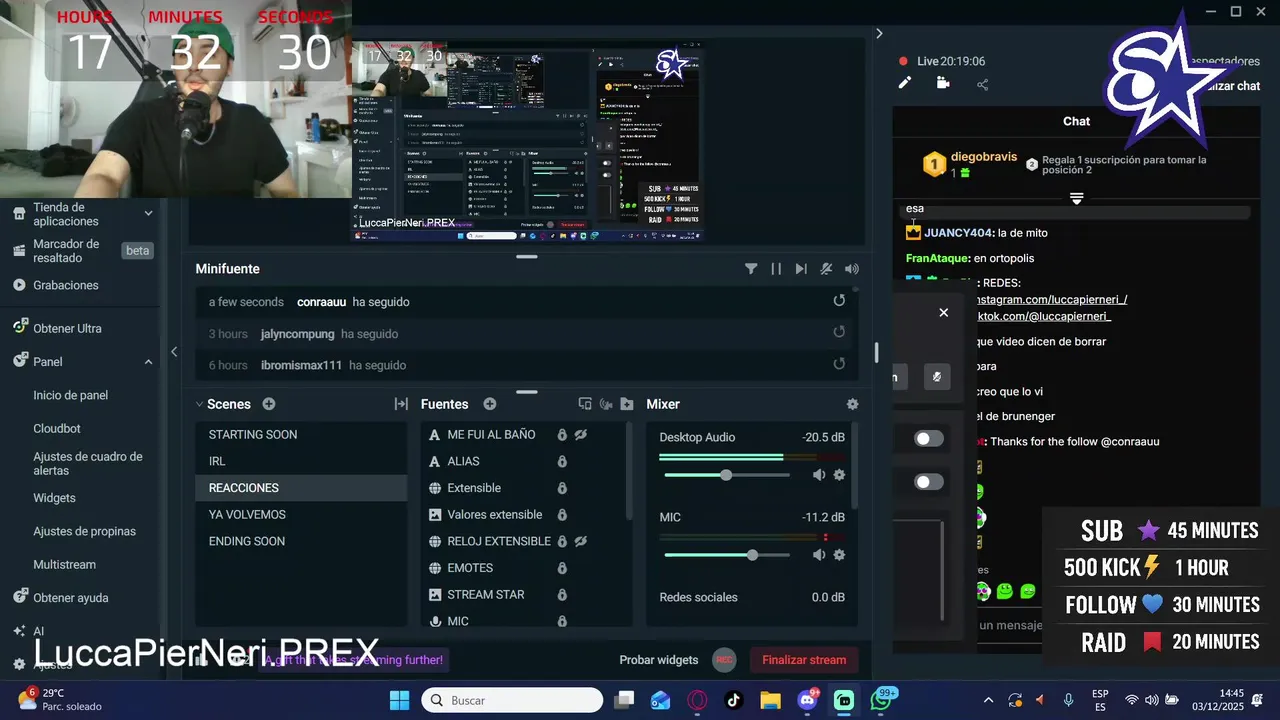
Task: Open Ajustes de propinas
Action: point(84,531)
